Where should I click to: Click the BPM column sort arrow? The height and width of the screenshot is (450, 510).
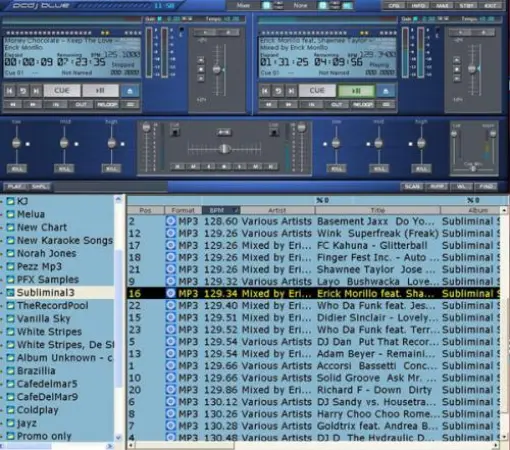point(235,210)
